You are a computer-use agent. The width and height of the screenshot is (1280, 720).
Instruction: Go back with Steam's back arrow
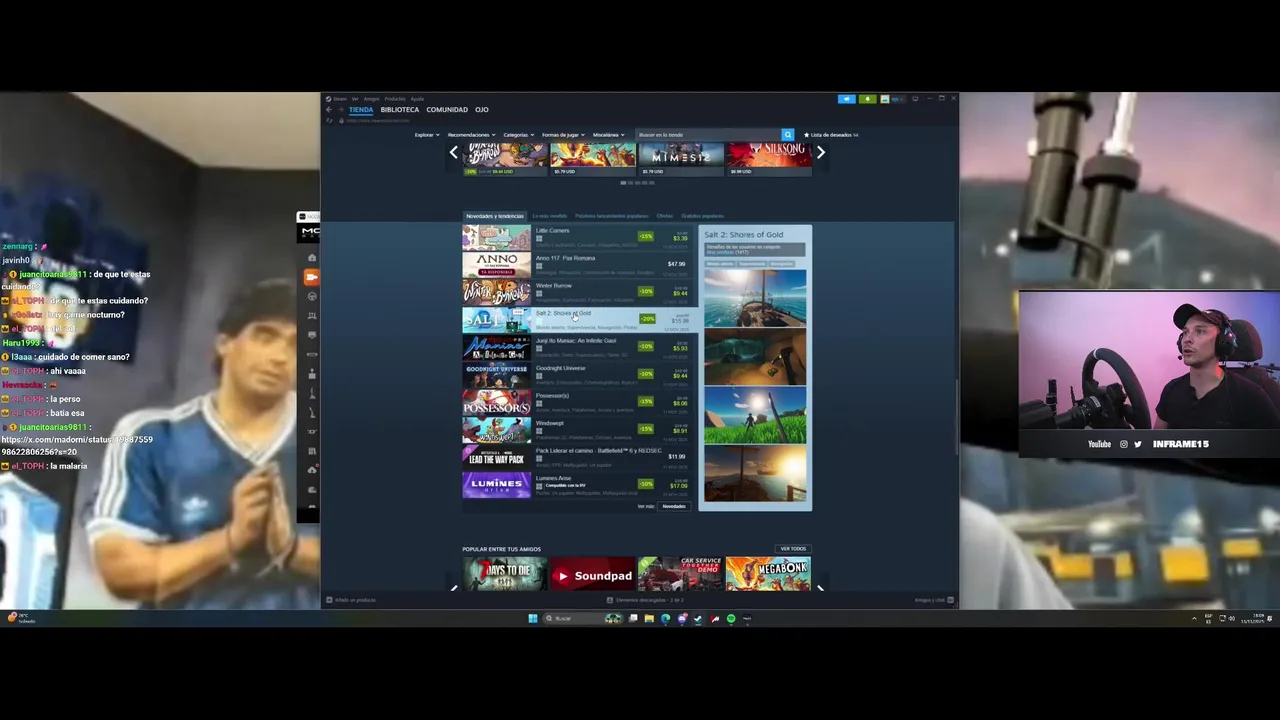[329, 109]
